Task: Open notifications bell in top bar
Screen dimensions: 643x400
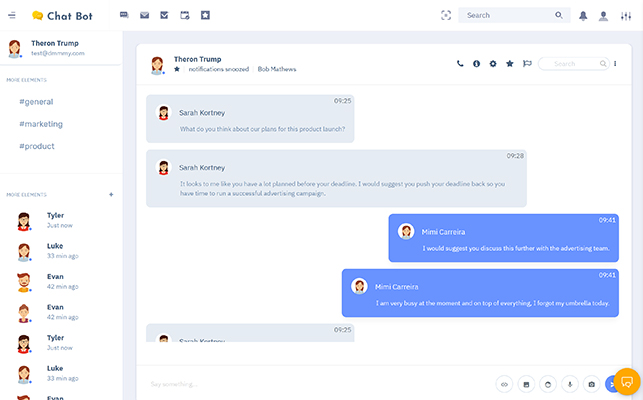Action: (x=583, y=16)
